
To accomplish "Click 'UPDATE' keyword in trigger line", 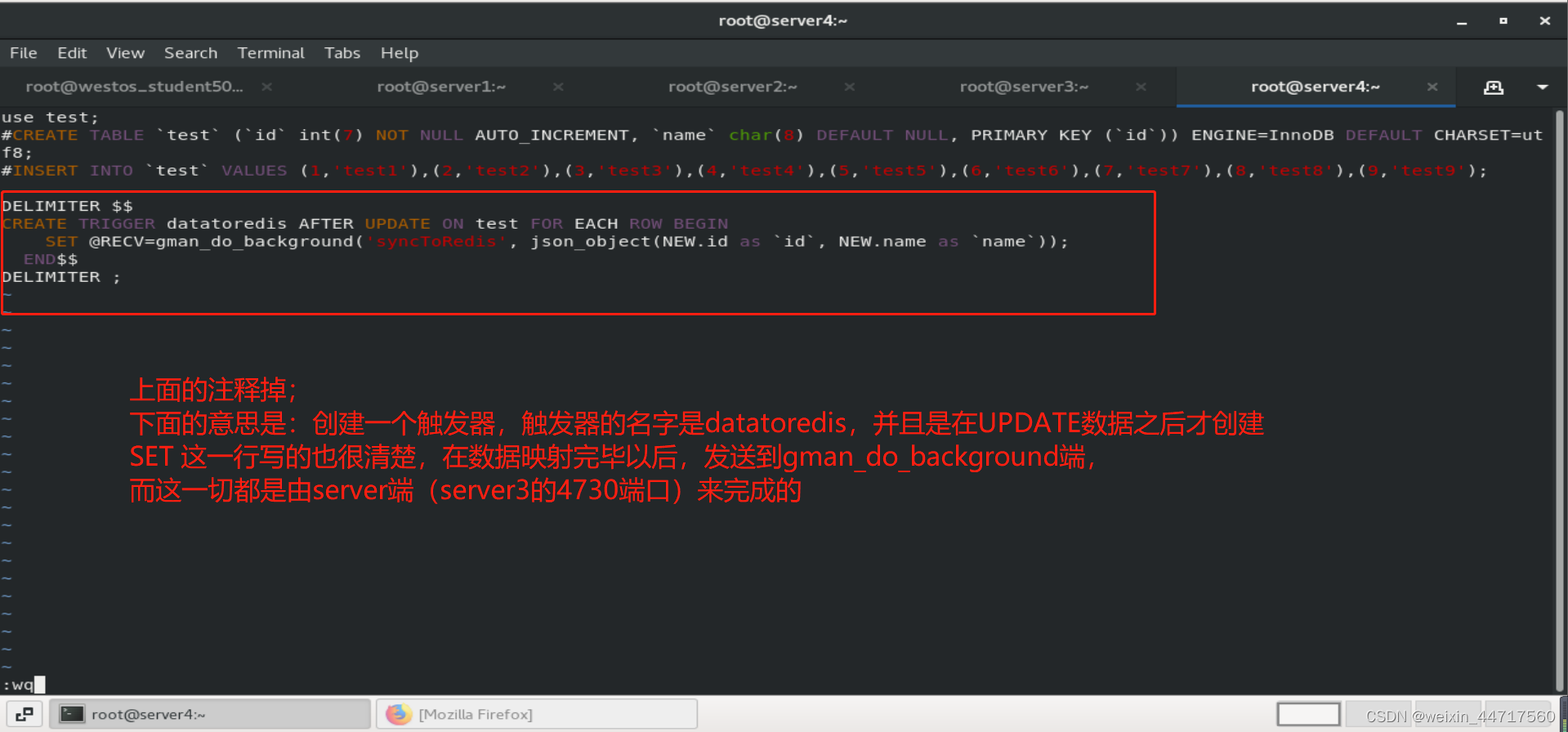I will 397,224.
